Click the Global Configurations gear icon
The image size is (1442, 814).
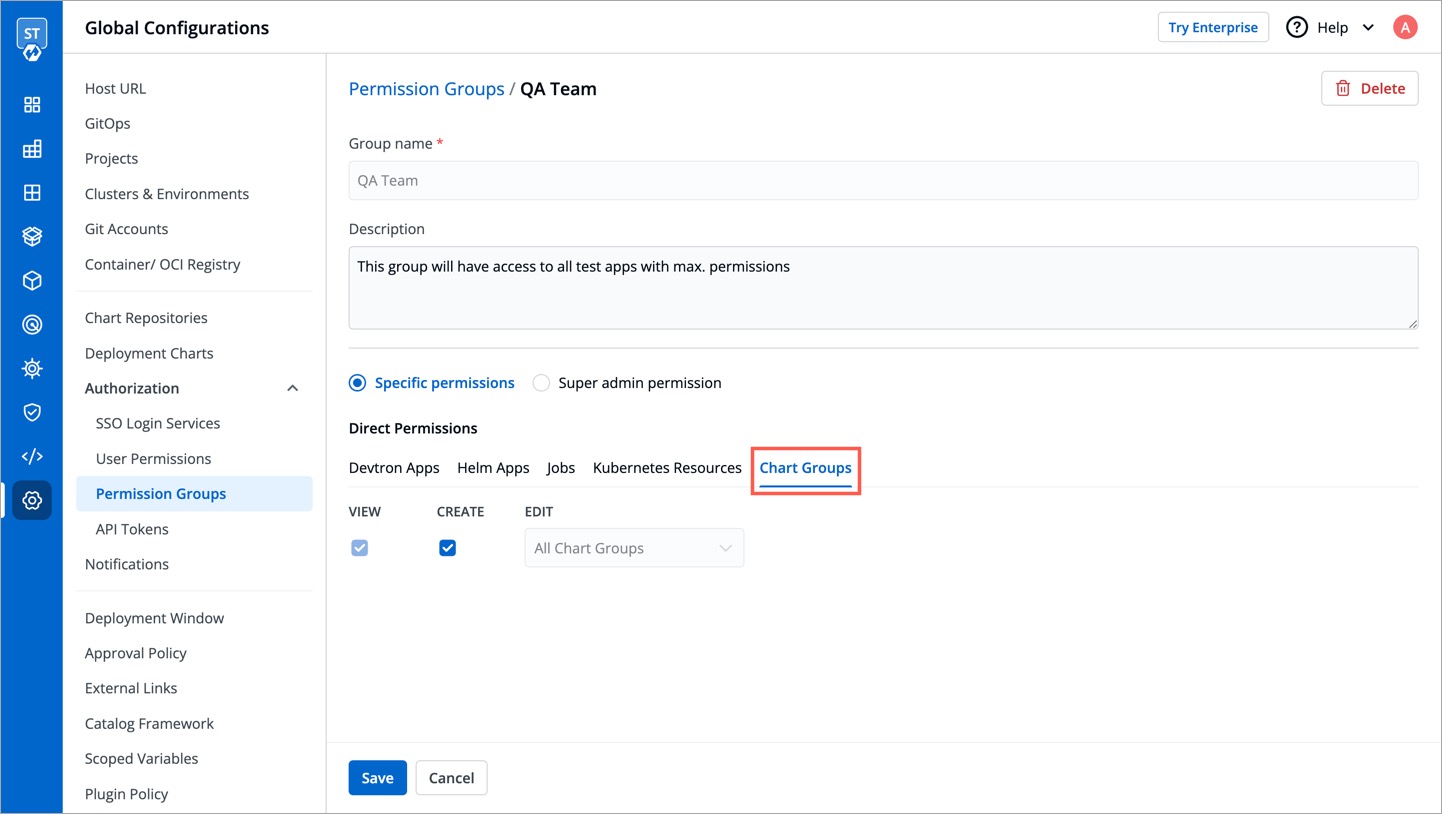point(32,500)
